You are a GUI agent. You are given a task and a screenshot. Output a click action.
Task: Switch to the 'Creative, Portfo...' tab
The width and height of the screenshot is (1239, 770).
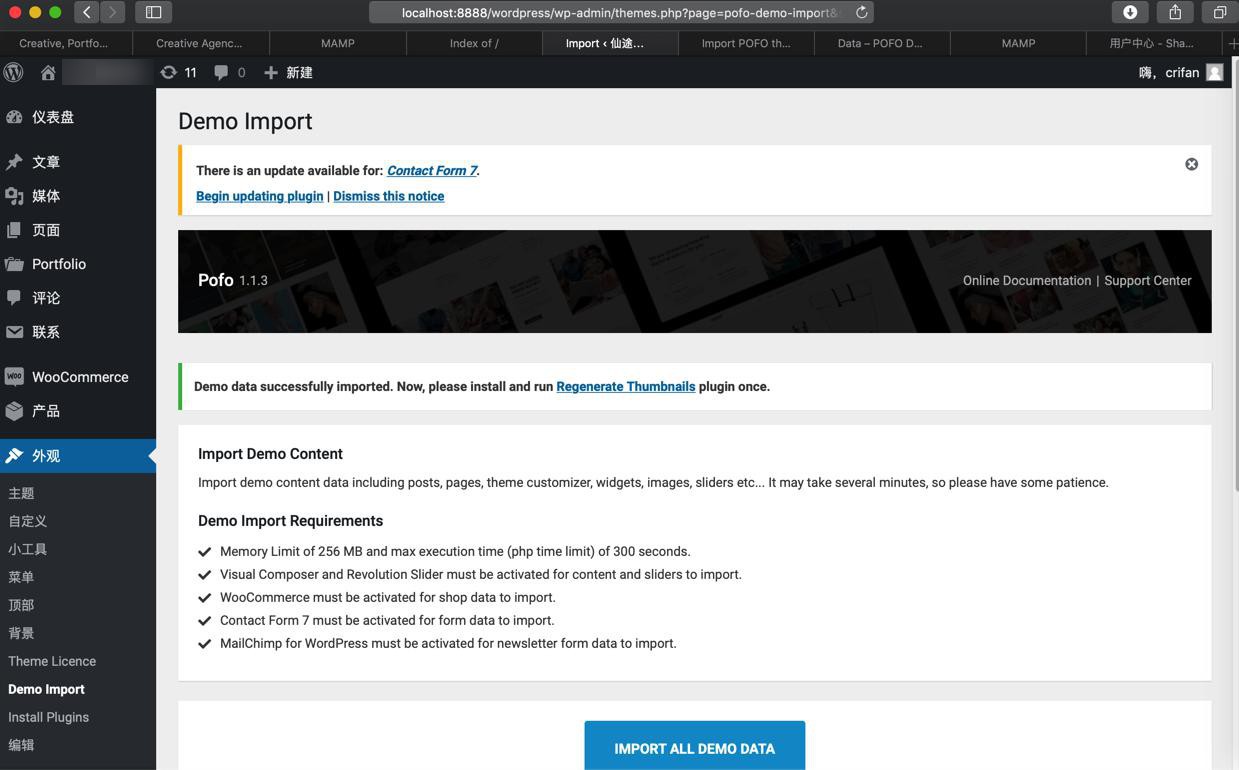(64, 43)
